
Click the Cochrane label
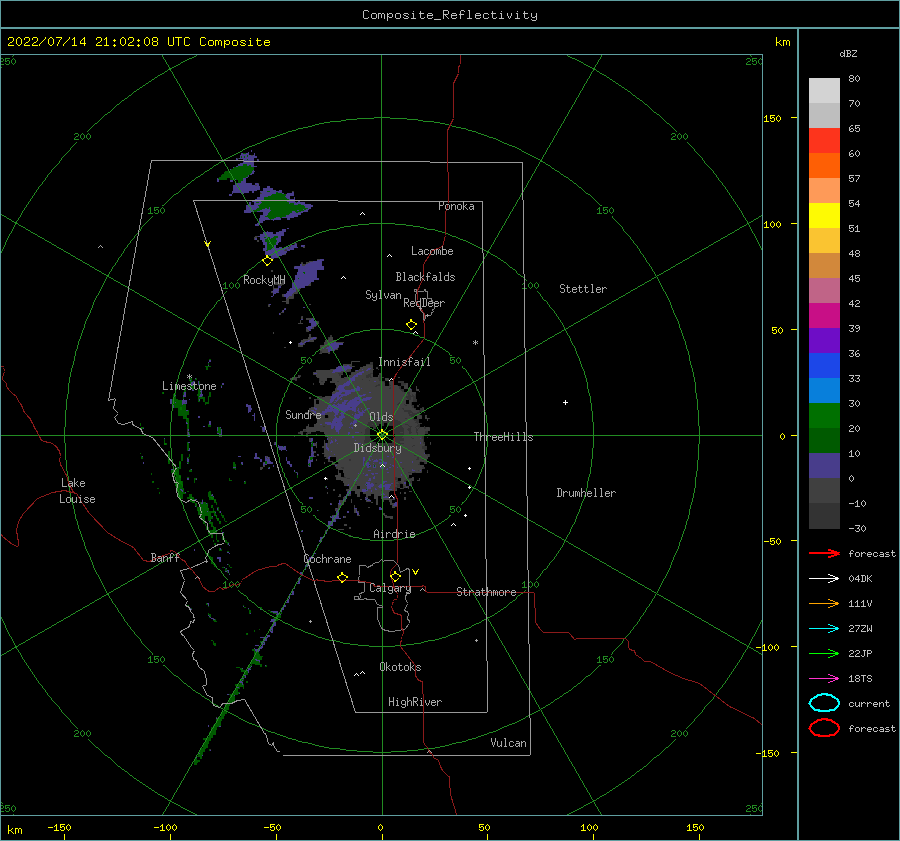click(327, 559)
